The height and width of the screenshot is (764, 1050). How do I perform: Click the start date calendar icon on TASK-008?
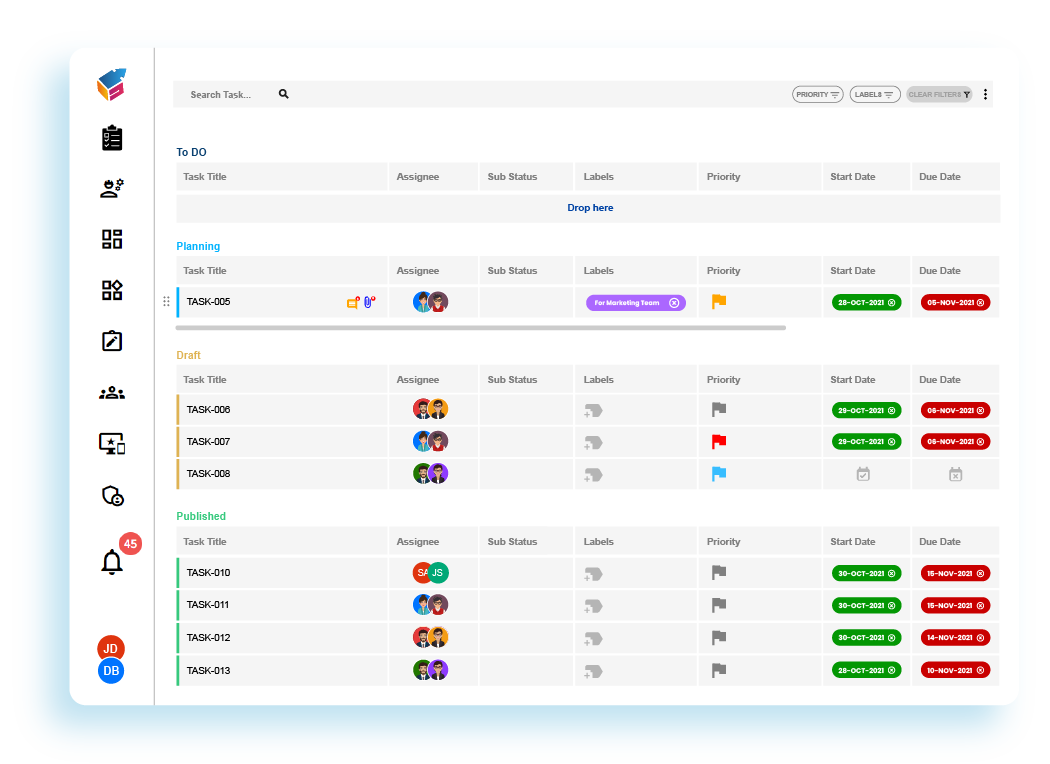[x=862, y=474]
